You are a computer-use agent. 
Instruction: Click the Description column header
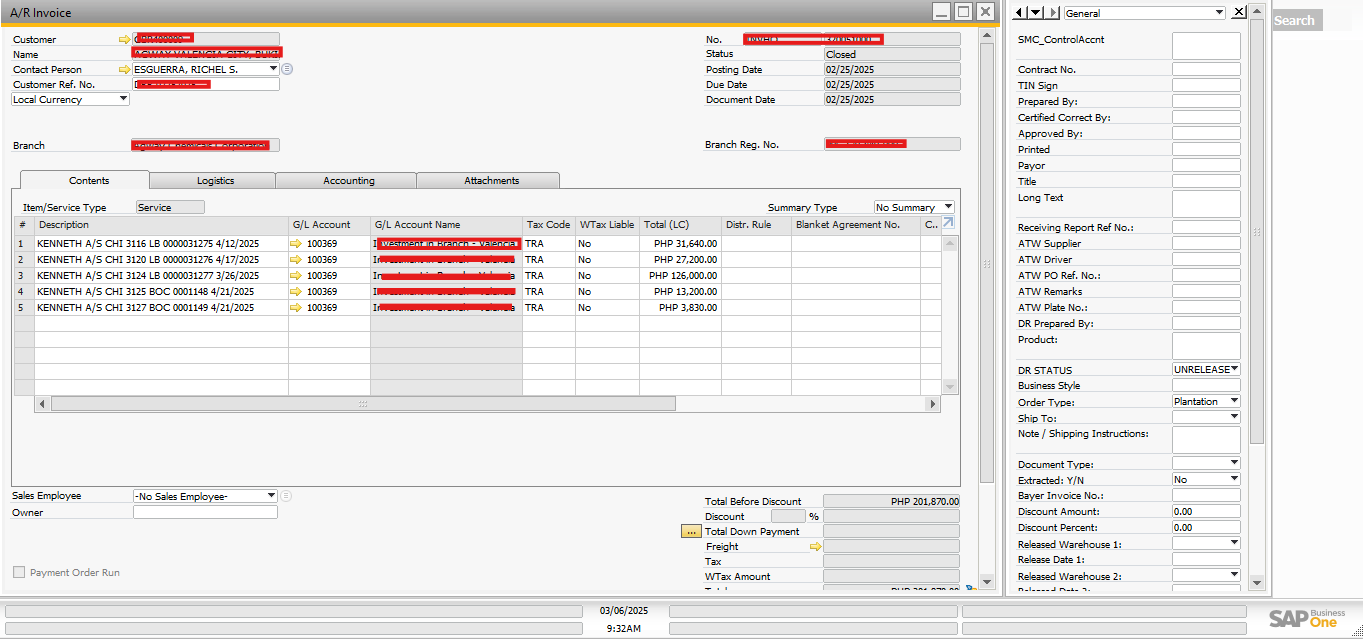(x=161, y=225)
